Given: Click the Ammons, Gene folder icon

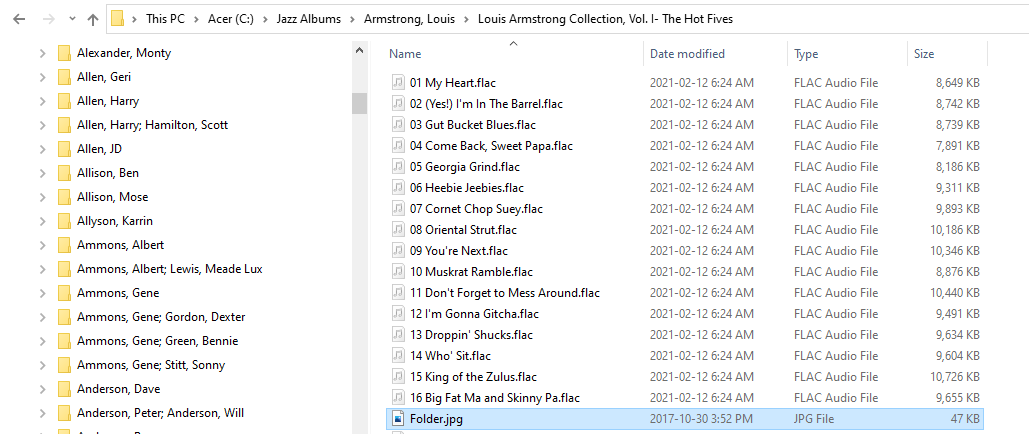Looking at the screenshot, I should (64, 293).
